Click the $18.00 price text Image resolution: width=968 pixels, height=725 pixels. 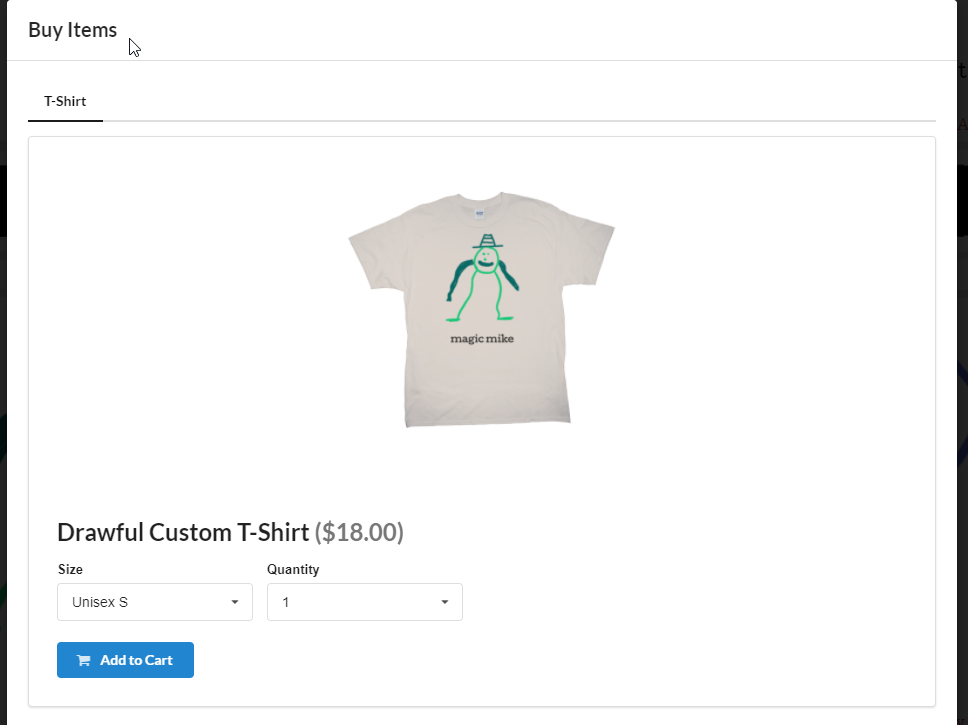[x=359, y=532]
